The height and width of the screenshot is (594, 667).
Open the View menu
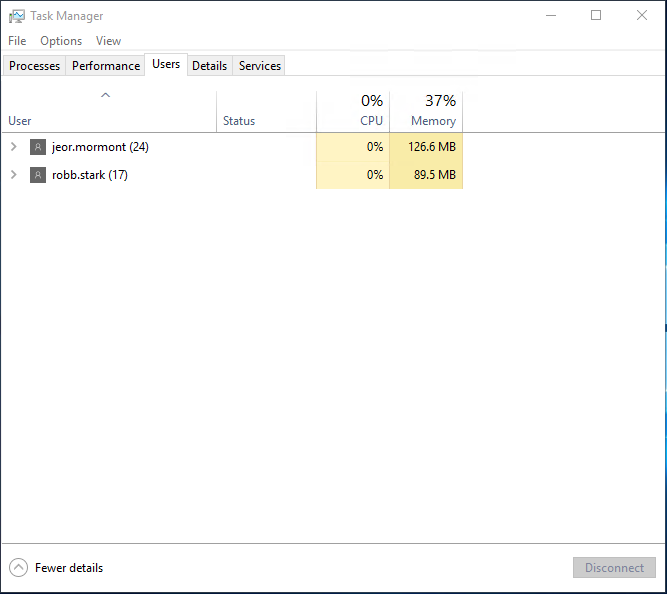[x=108, y=41]
